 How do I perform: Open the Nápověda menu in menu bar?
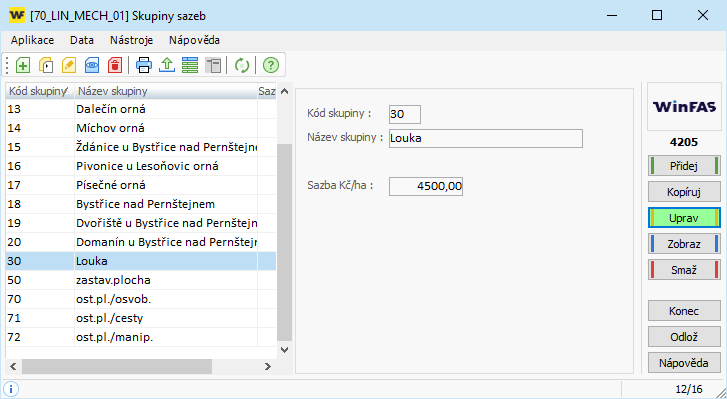coord(194,40)
